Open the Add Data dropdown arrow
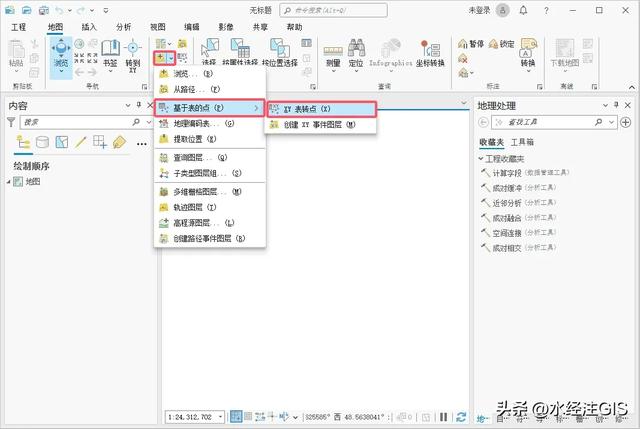640x429 pixels. coord(171,58)
